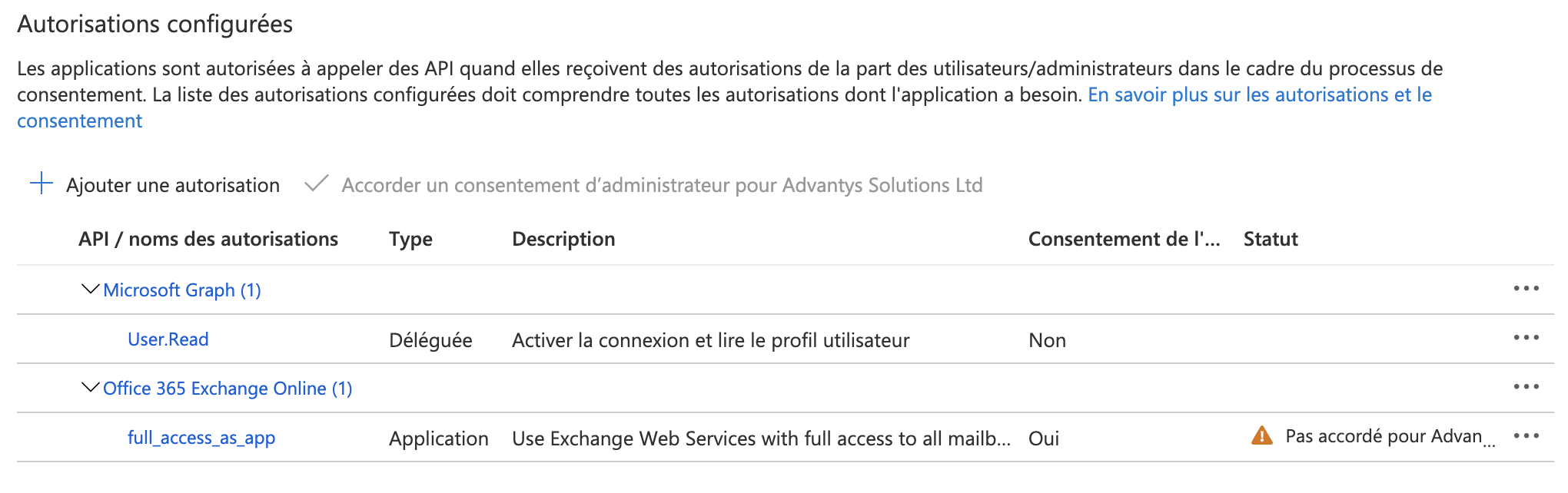
Task: Click the Microsoft Graph (1) group link
Action: tap(182, 290)
